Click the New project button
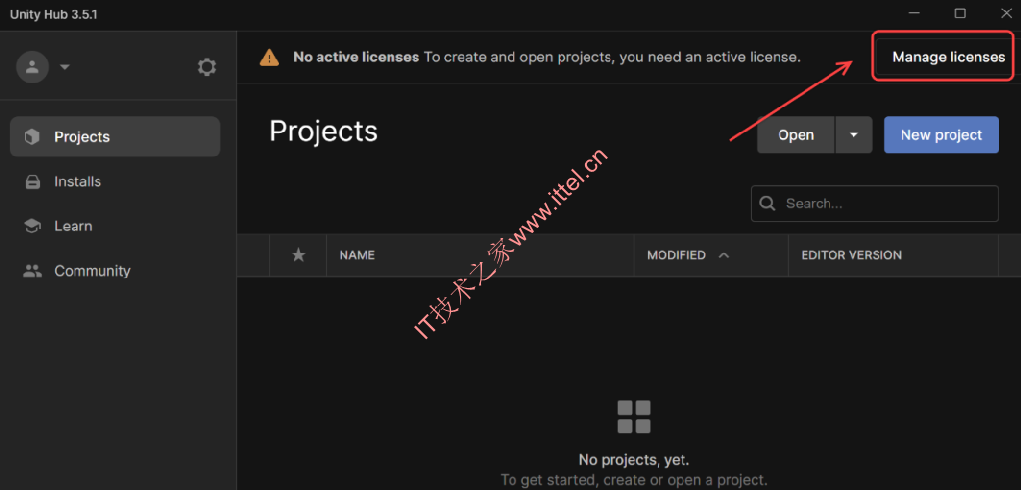This screenshot has width=1021, height=490. tap(941, 135)
